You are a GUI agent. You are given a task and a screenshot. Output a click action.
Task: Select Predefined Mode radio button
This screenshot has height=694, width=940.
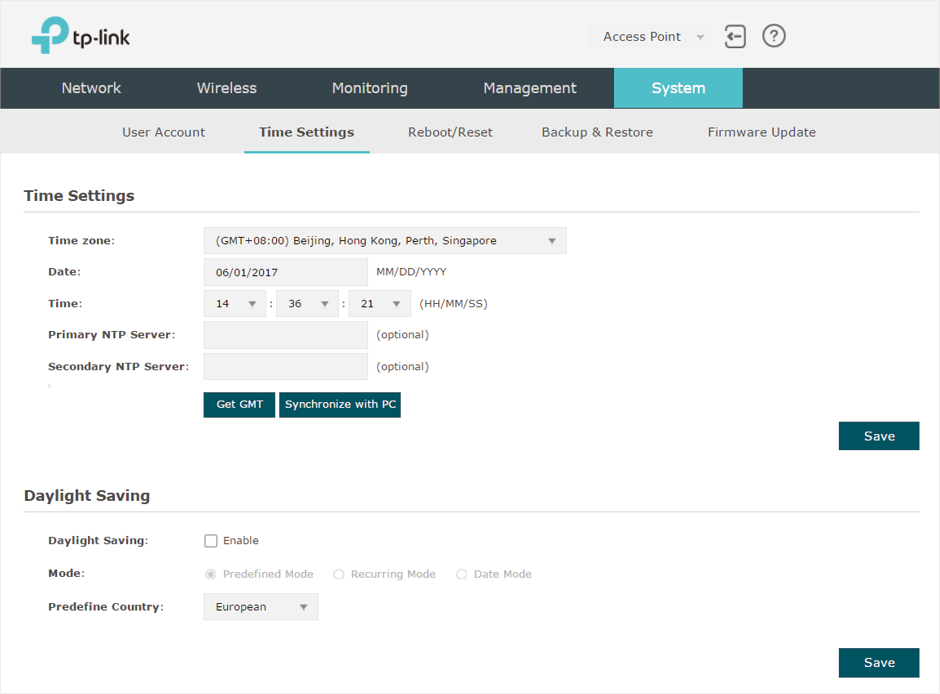tap(210, 574)
